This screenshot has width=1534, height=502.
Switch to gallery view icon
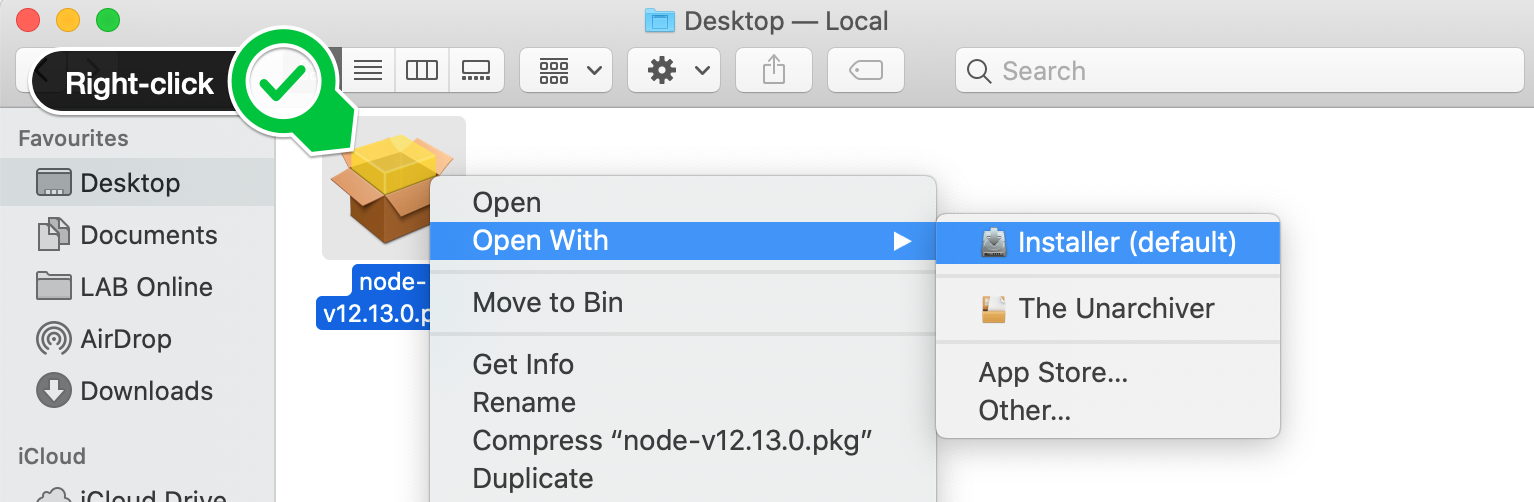pos(476,71)
